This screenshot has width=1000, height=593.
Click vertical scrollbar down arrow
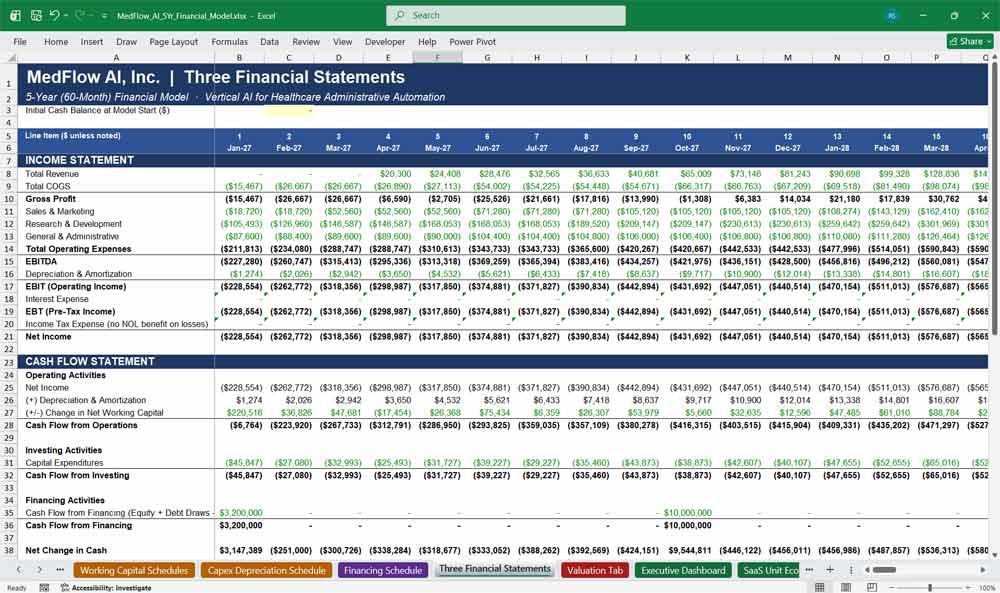pos(994,555)
